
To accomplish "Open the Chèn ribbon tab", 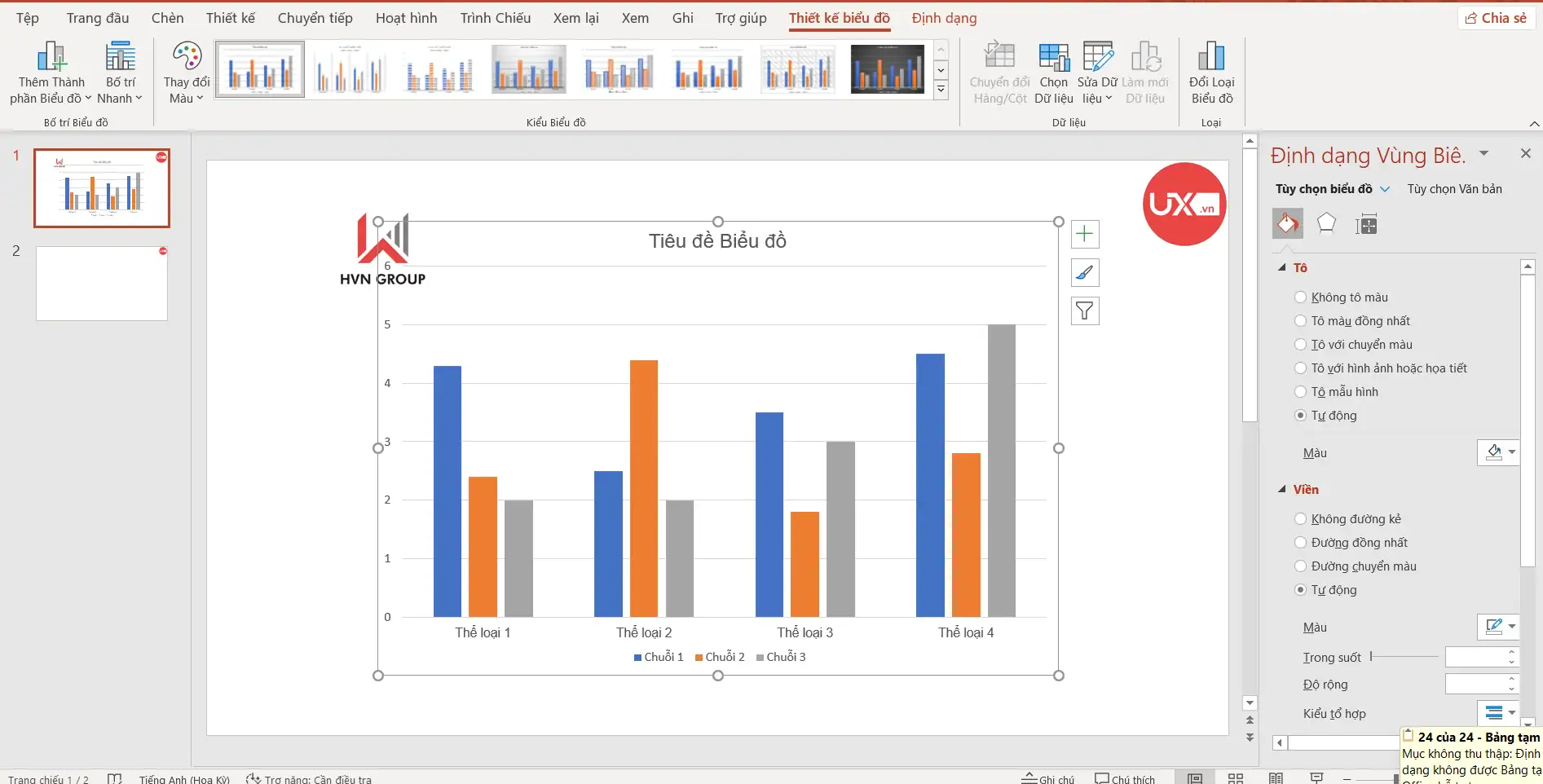I will click(167, 18).
